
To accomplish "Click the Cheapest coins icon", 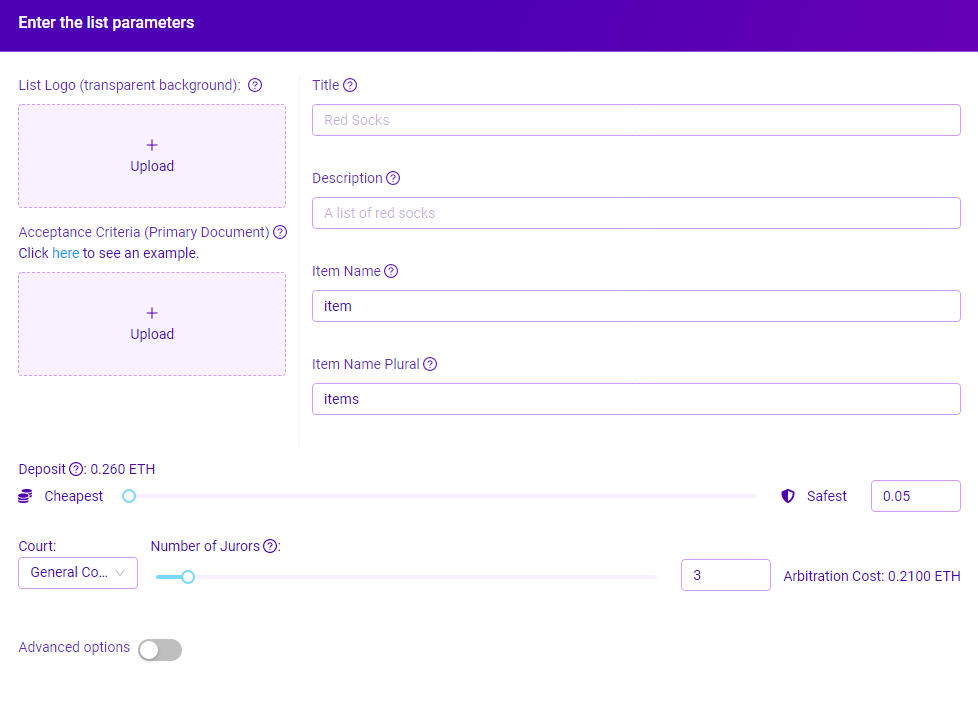I will [x=25, y=496].
